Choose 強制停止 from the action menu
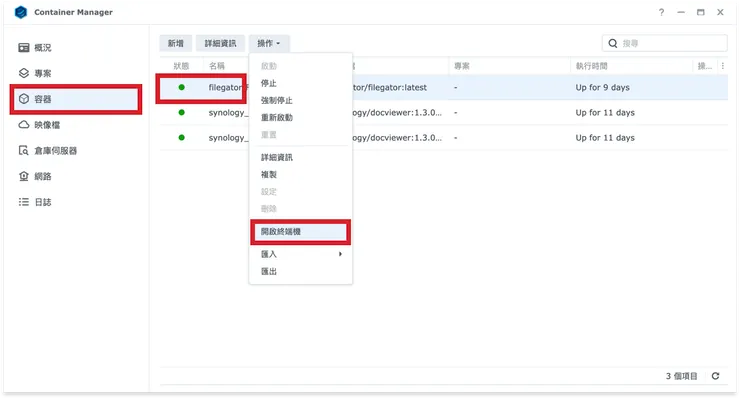This screenshot has height=398, width=740. (301, 101)
